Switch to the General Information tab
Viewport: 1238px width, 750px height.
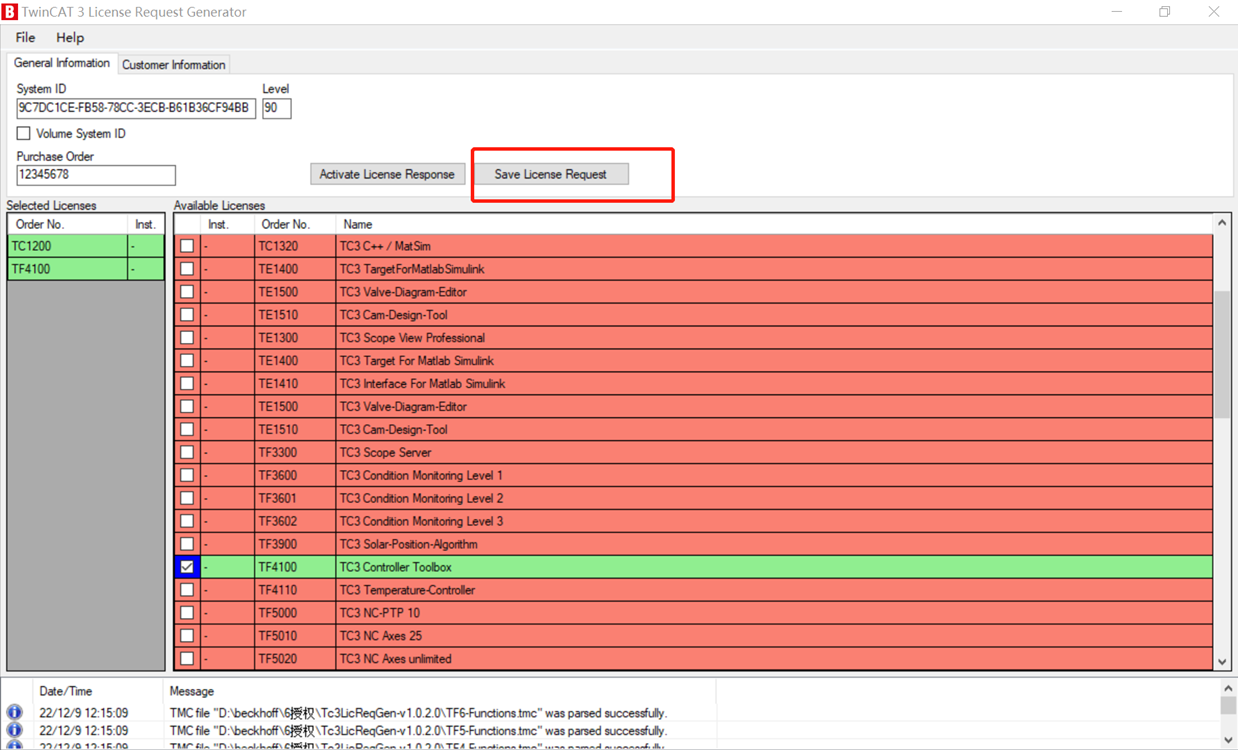(x=62, y=63)
